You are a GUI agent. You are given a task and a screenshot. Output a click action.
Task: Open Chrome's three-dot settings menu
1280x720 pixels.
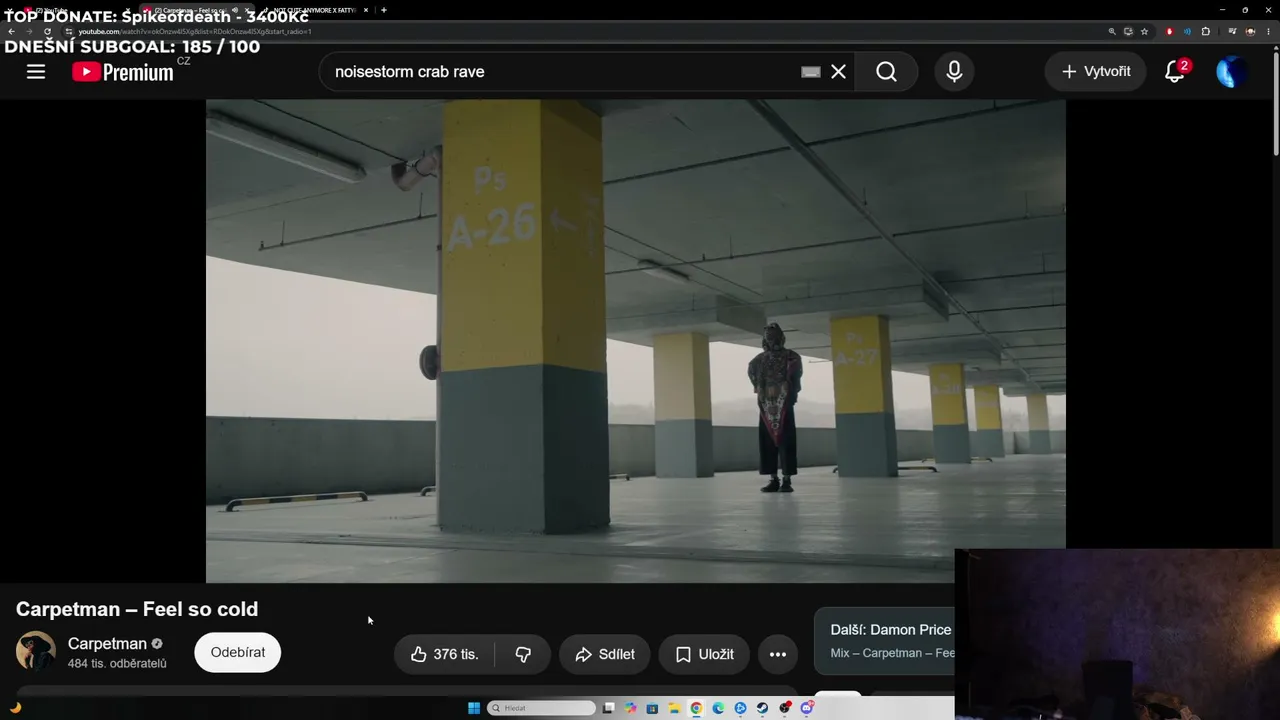point(1269,31)
